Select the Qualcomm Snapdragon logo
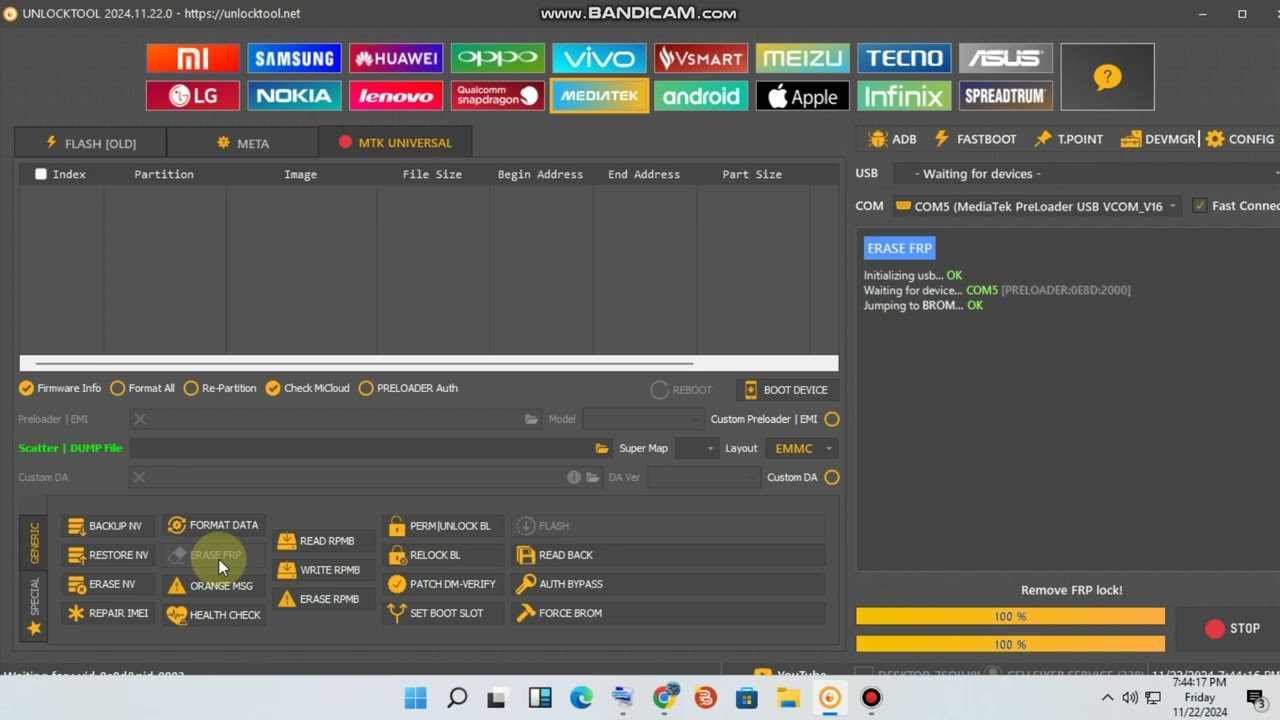1280x720 pixels. (x=497, y=96)
